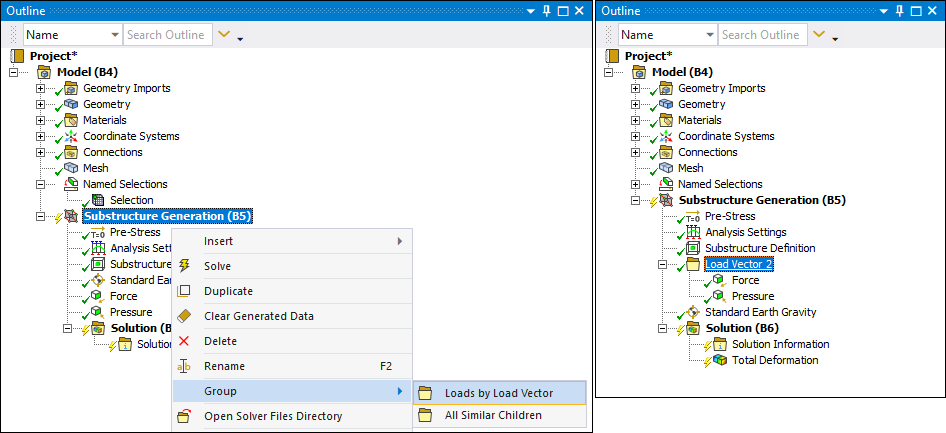
Task: Click Standard Earth Gravity icon in right Outline
Action: point(693,312)
